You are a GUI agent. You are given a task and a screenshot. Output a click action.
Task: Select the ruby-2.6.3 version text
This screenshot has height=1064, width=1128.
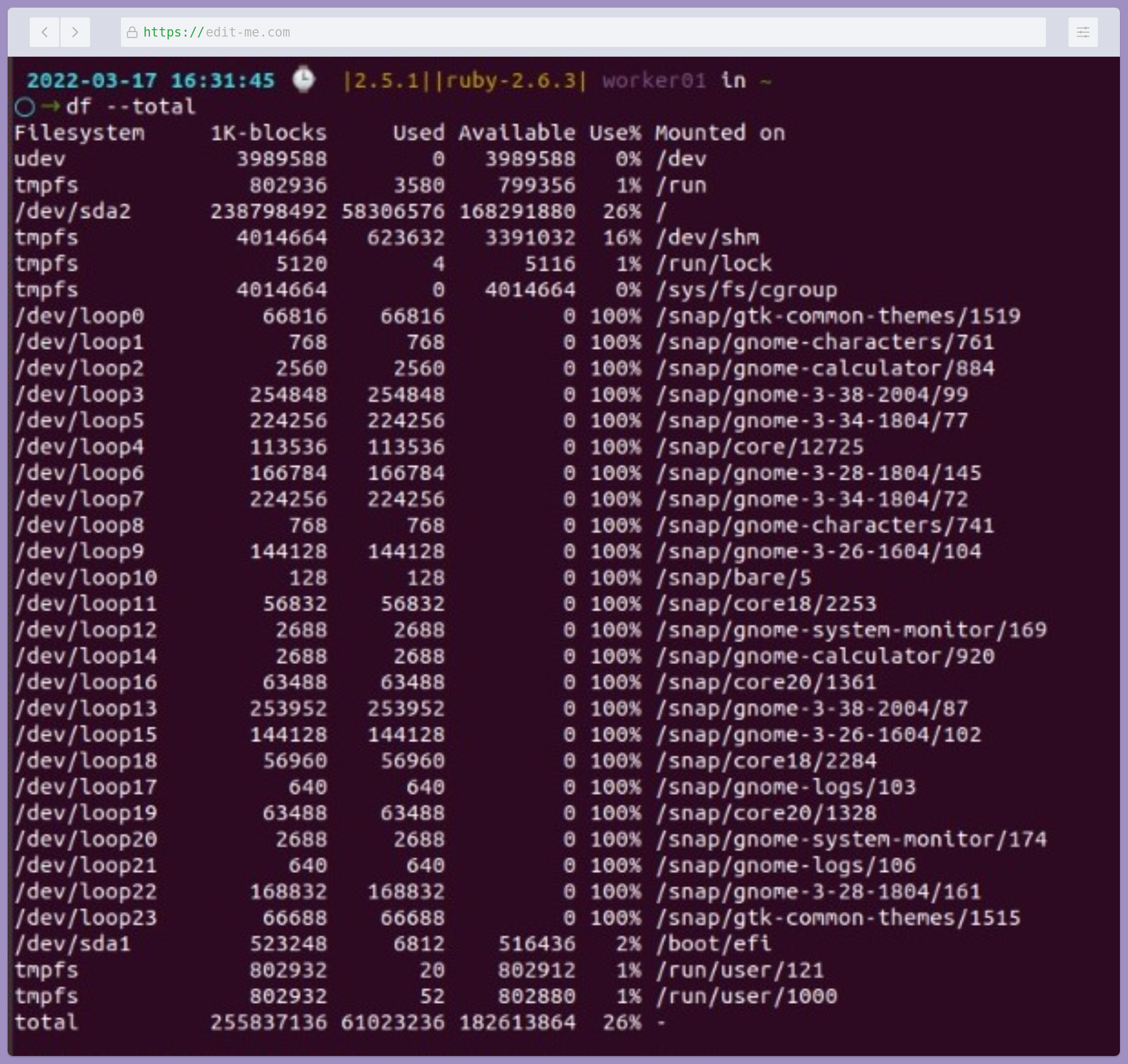point(511,81)
